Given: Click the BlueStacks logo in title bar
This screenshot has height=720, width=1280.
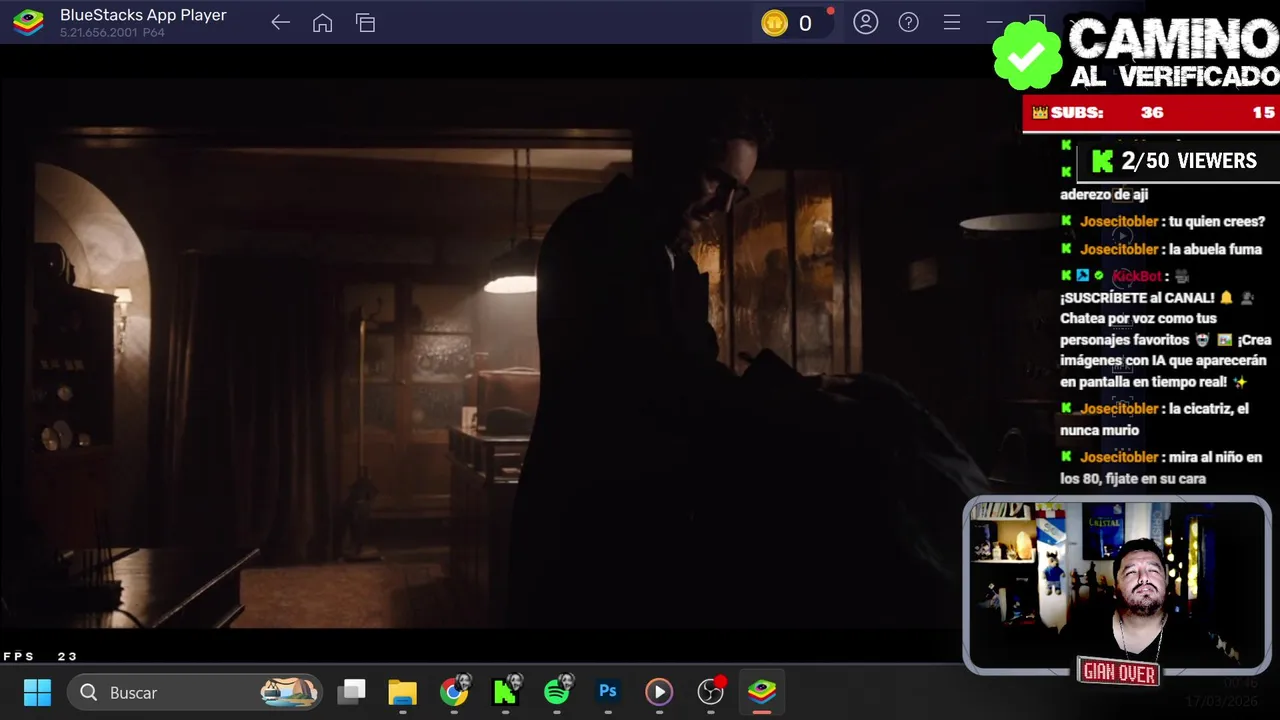Looking at the screenshot, I should (x=28, y=22).
